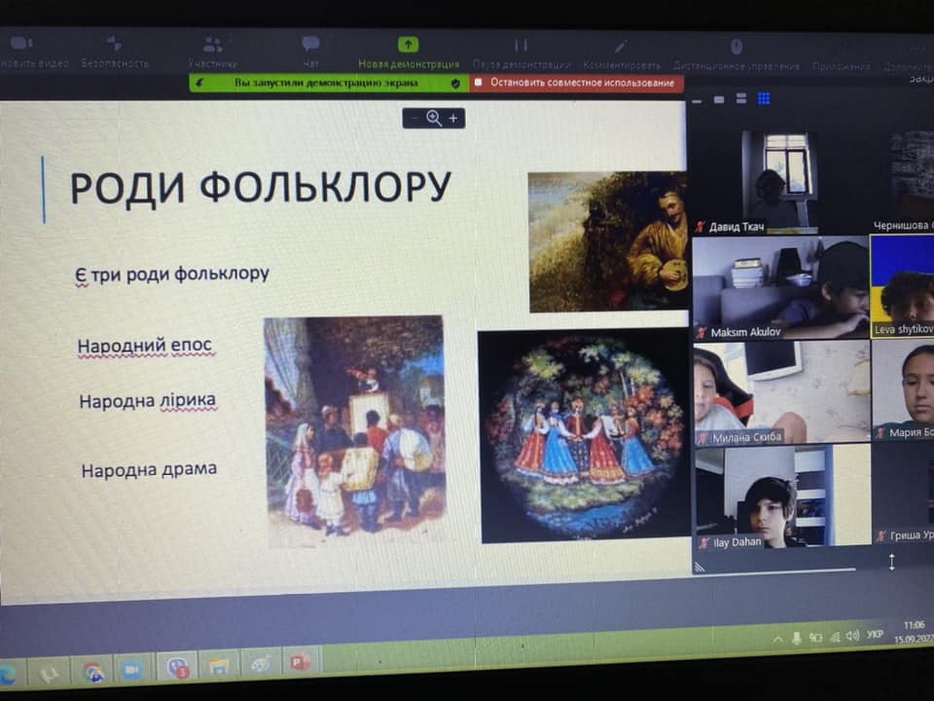Select Милана Скиба video tile
This screenshot has height=701, width=934.
782,393
